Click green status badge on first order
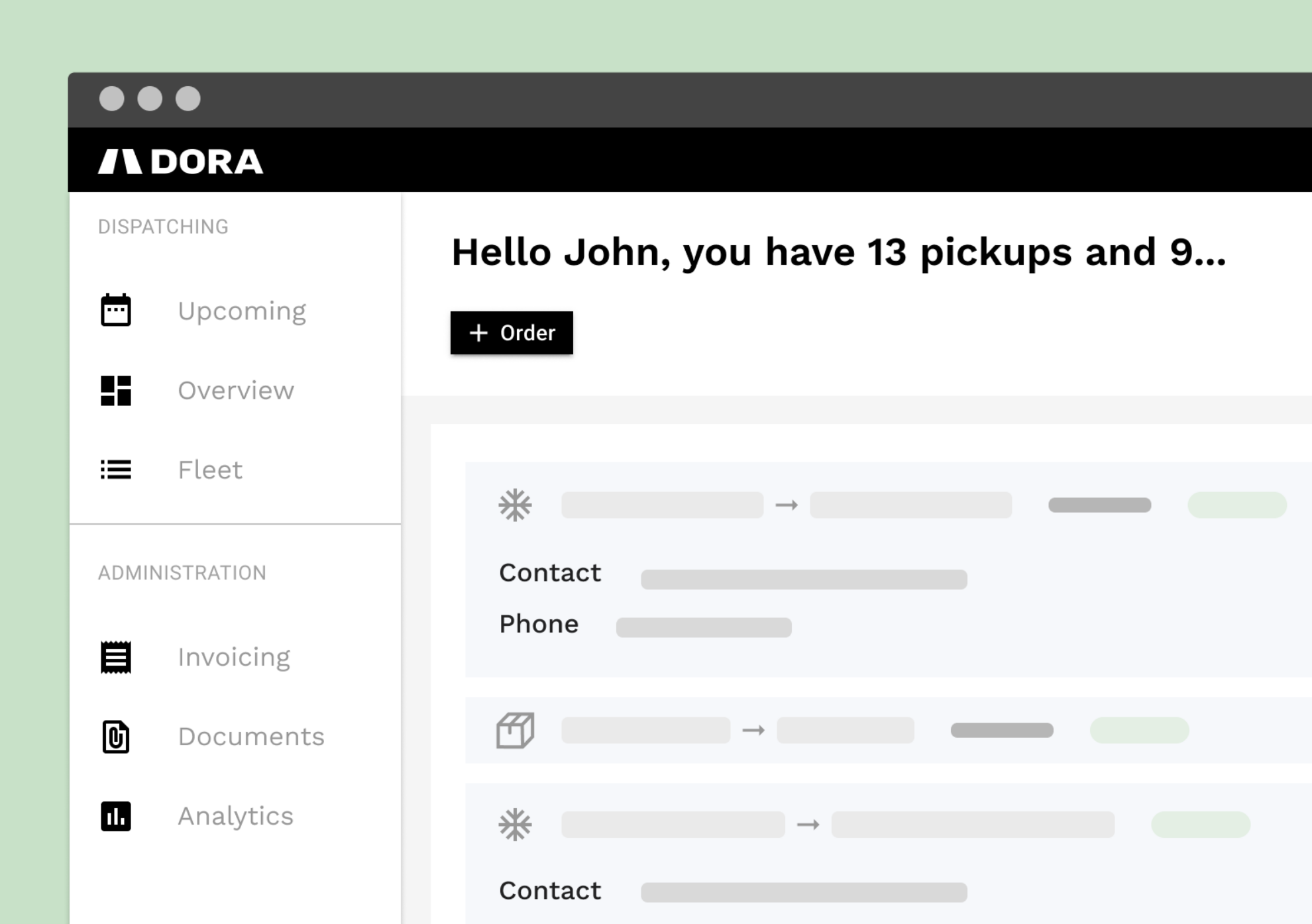Screen dimensions: 1312x924 coord(1236,505)
